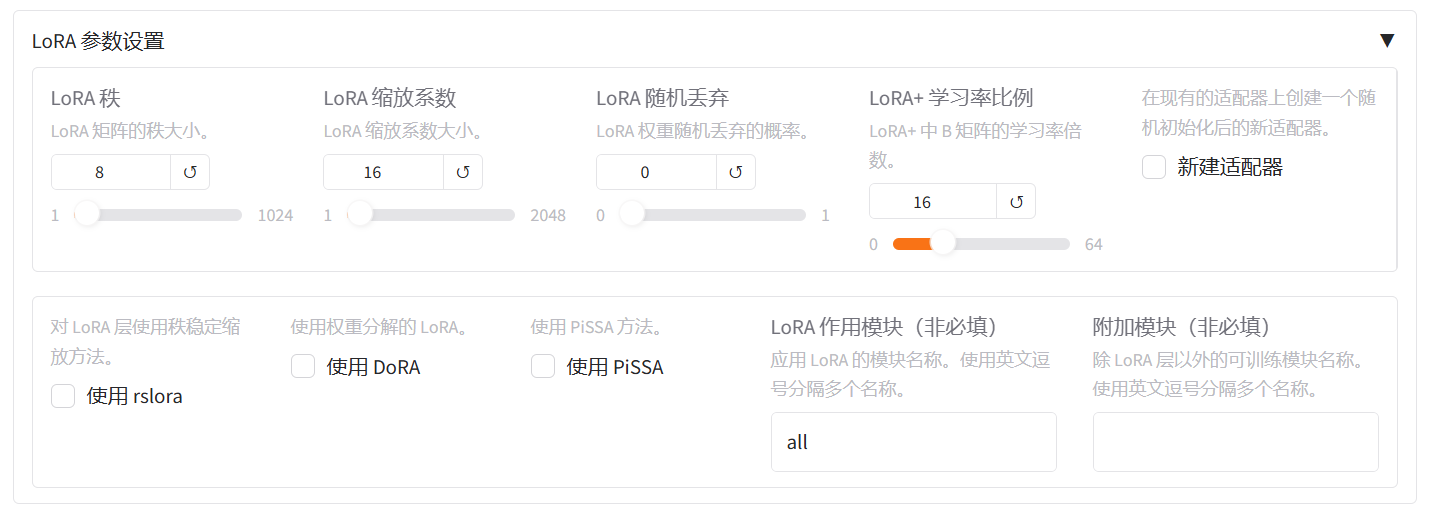The image size is (1442, 519).
Task: Enable the 使用 rslora checkbox
Action: coord(63,396)
